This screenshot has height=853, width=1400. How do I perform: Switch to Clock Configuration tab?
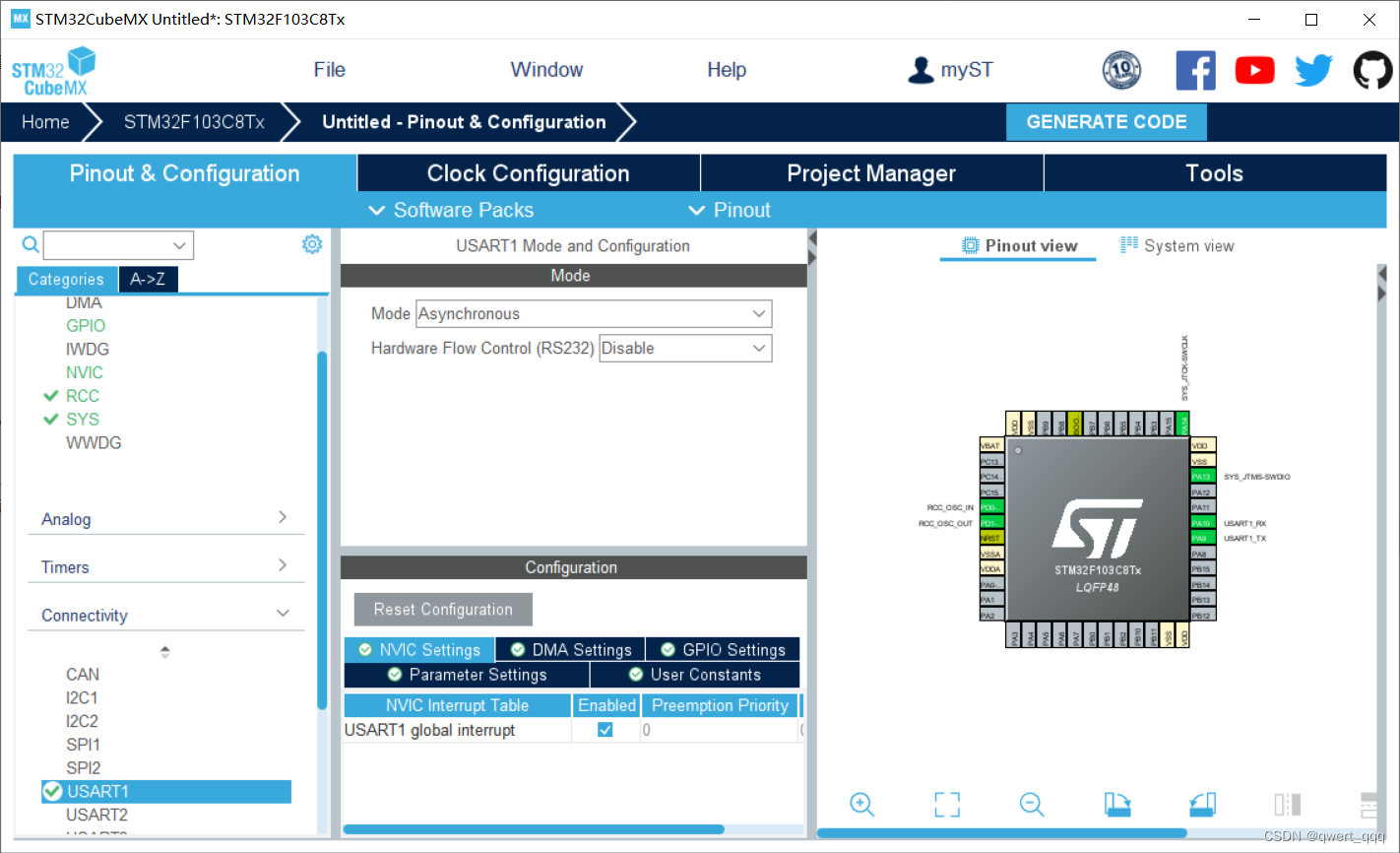(x=529, y=173)
